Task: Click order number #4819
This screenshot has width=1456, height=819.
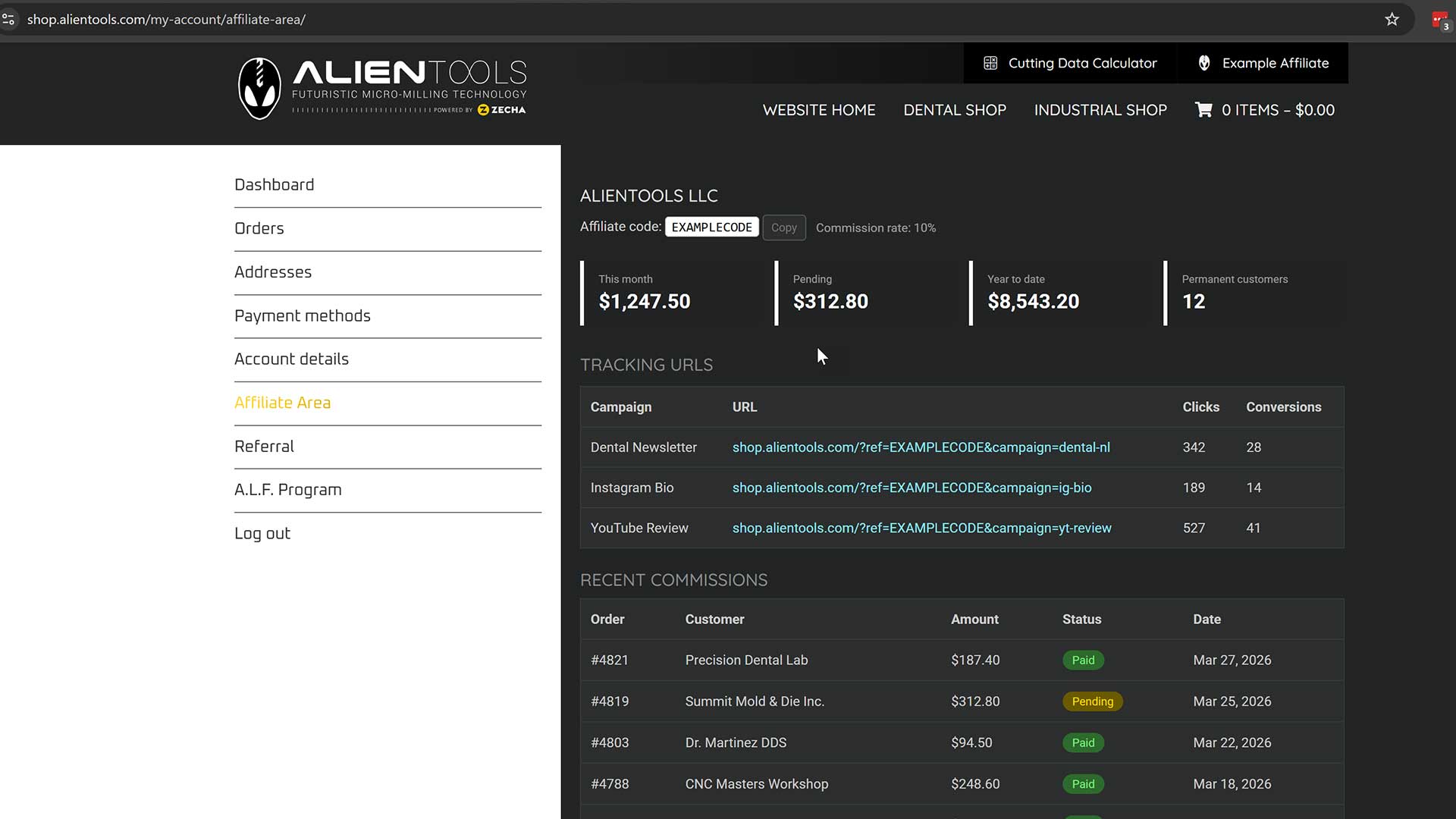Action: coord(610,701)
